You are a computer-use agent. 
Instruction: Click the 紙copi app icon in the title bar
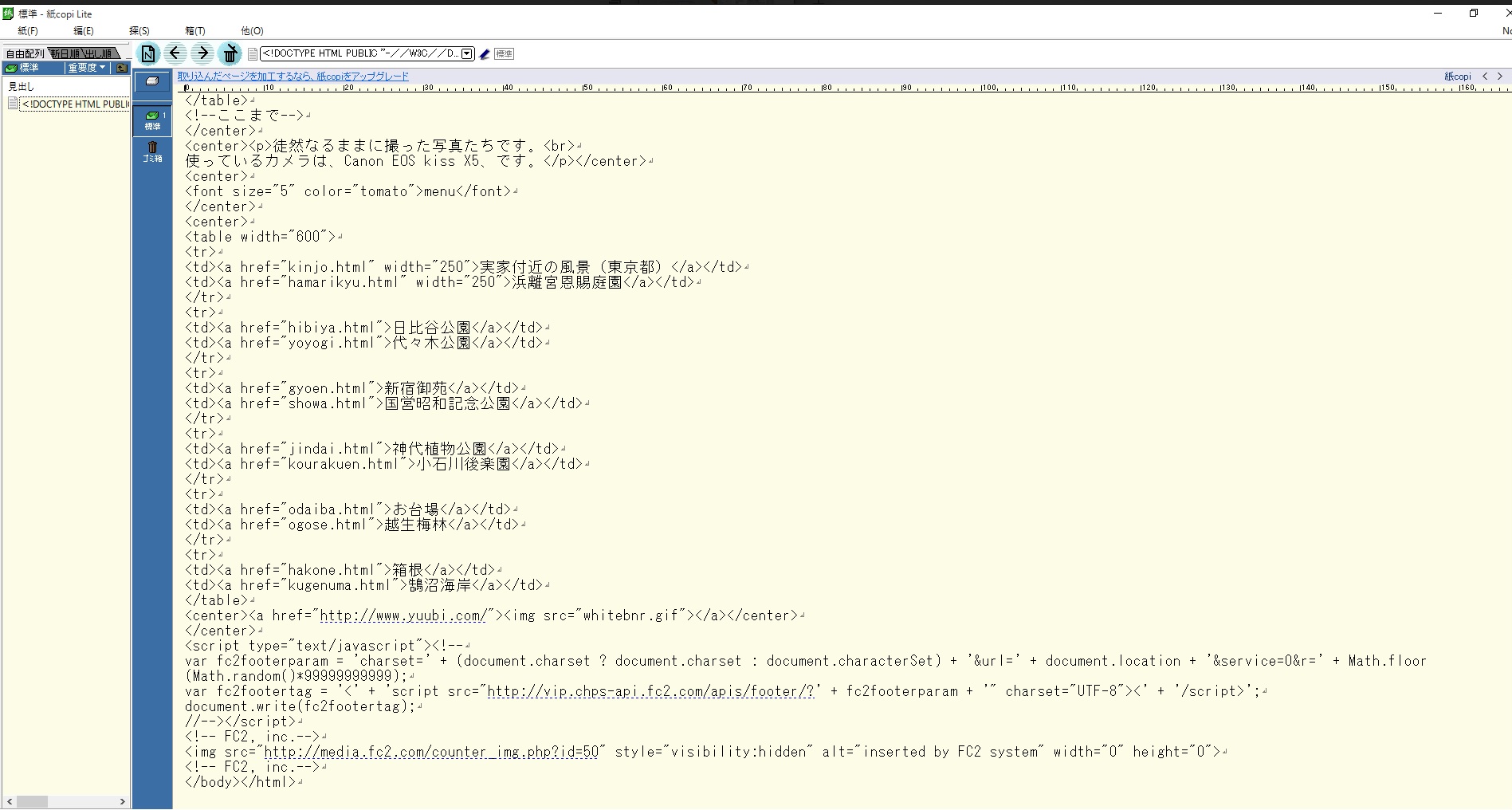tap(8, 14)
